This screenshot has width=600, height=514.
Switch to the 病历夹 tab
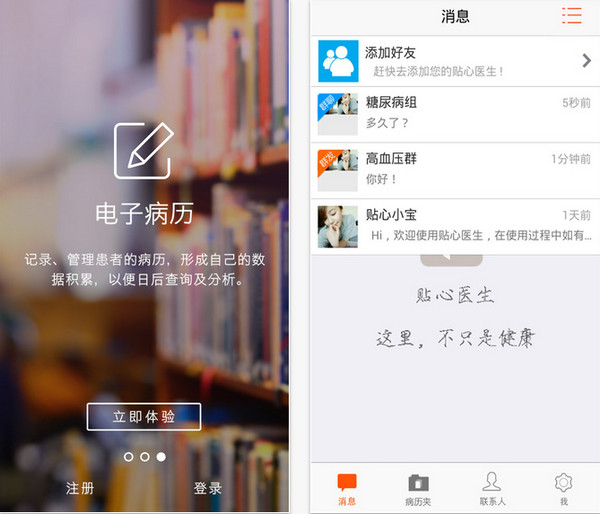418,489
